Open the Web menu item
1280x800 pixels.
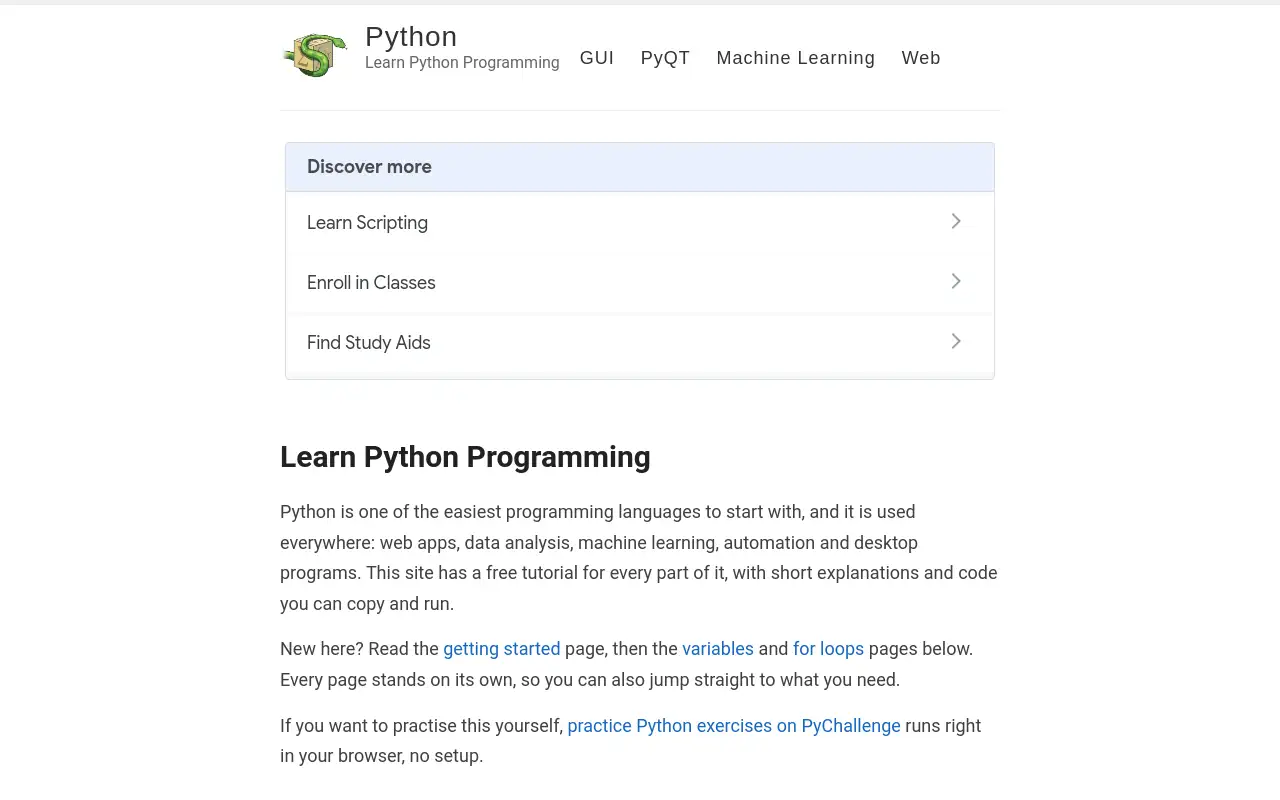point(921,58)
